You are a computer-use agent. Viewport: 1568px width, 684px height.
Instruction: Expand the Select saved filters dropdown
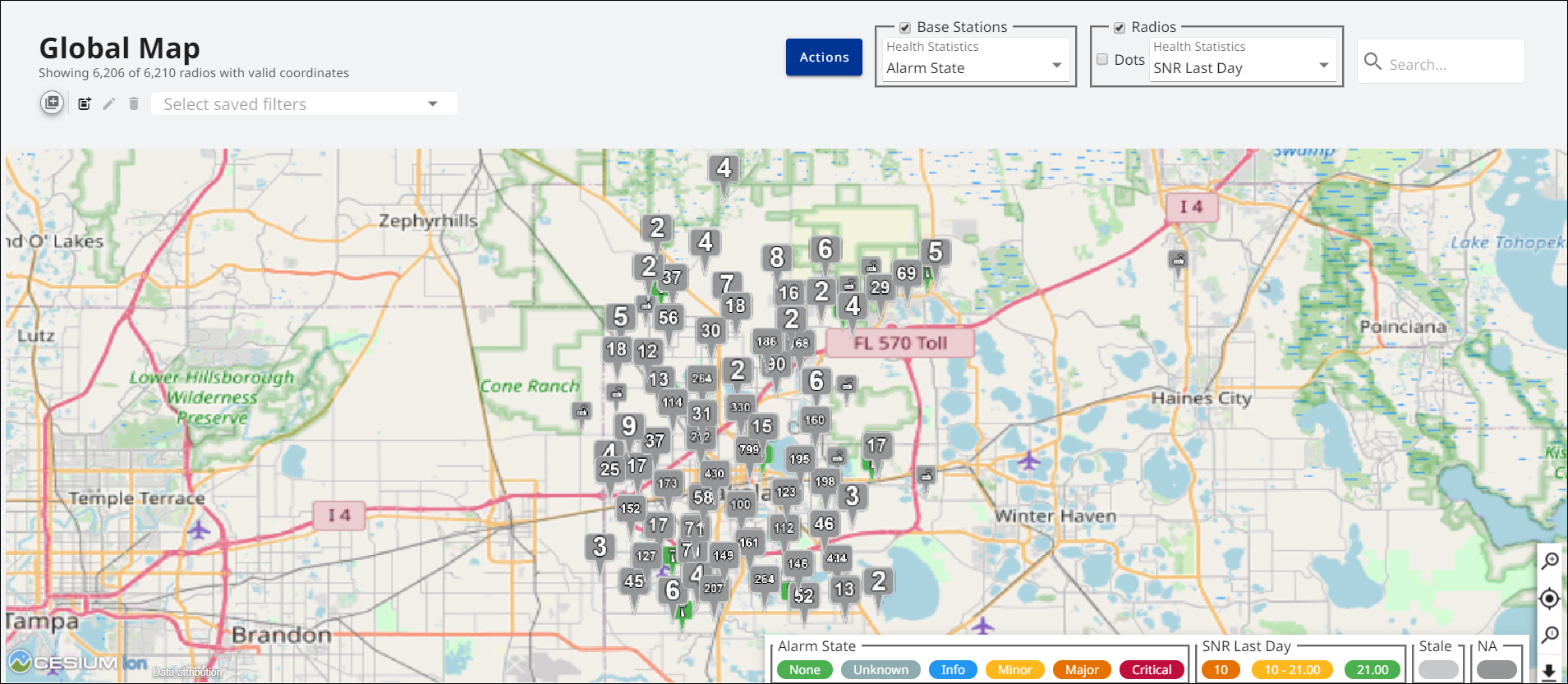(x=304, y=104)
